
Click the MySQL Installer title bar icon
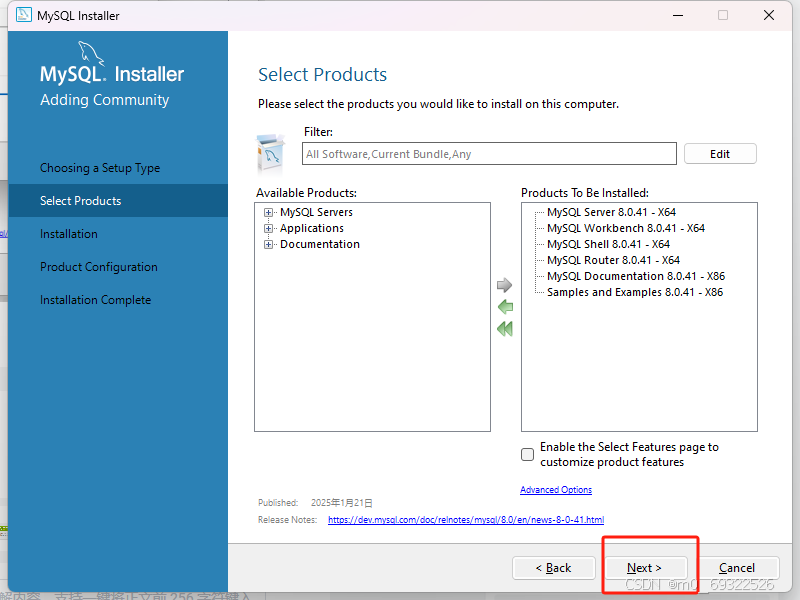(x=23, y=15)
